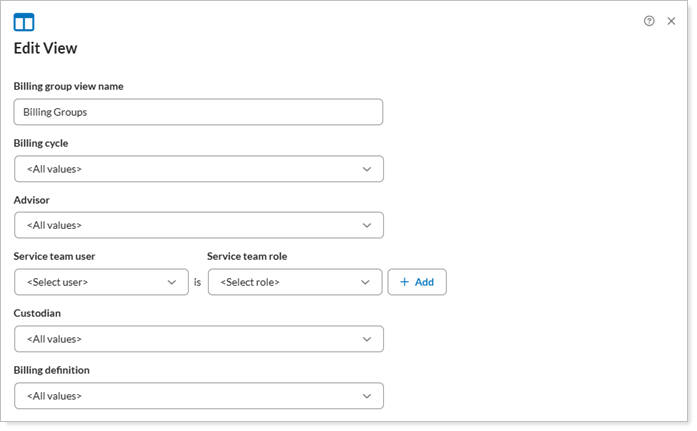The image size is (697, 431).
Task: Focus the Billing group view name field
Action: [199, 112]
